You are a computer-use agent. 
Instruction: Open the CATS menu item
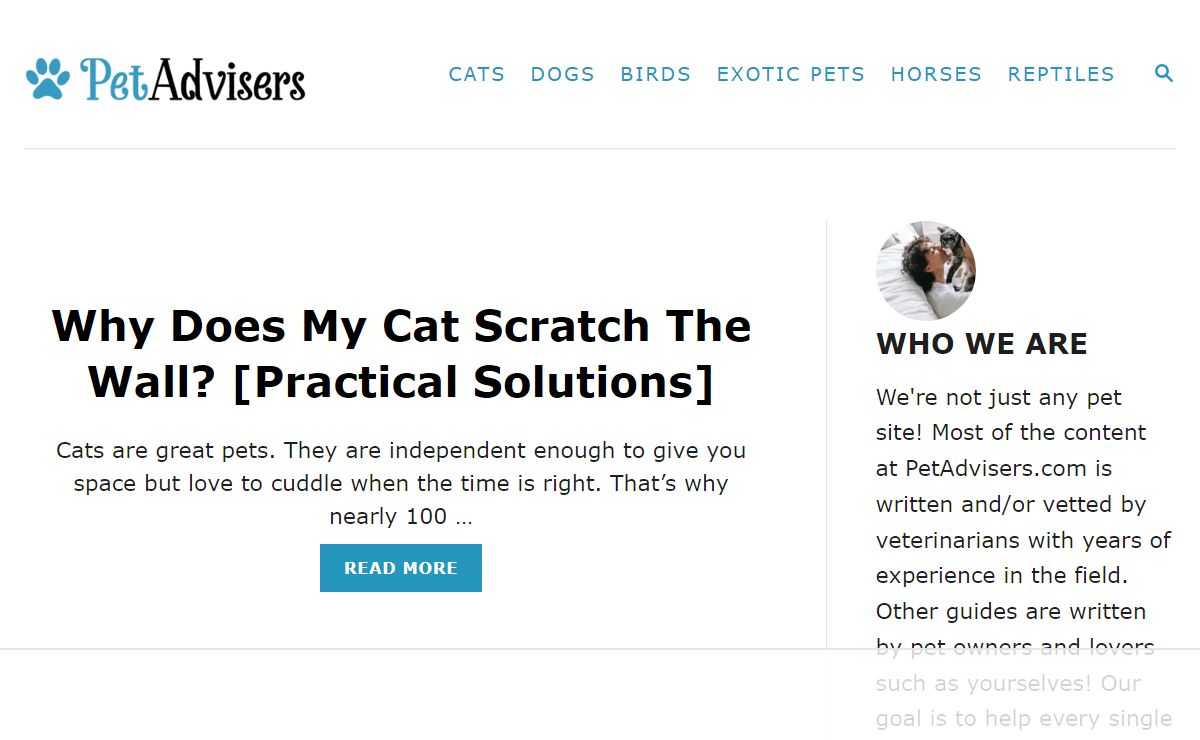pyautogui.click(x=476, y=74)
